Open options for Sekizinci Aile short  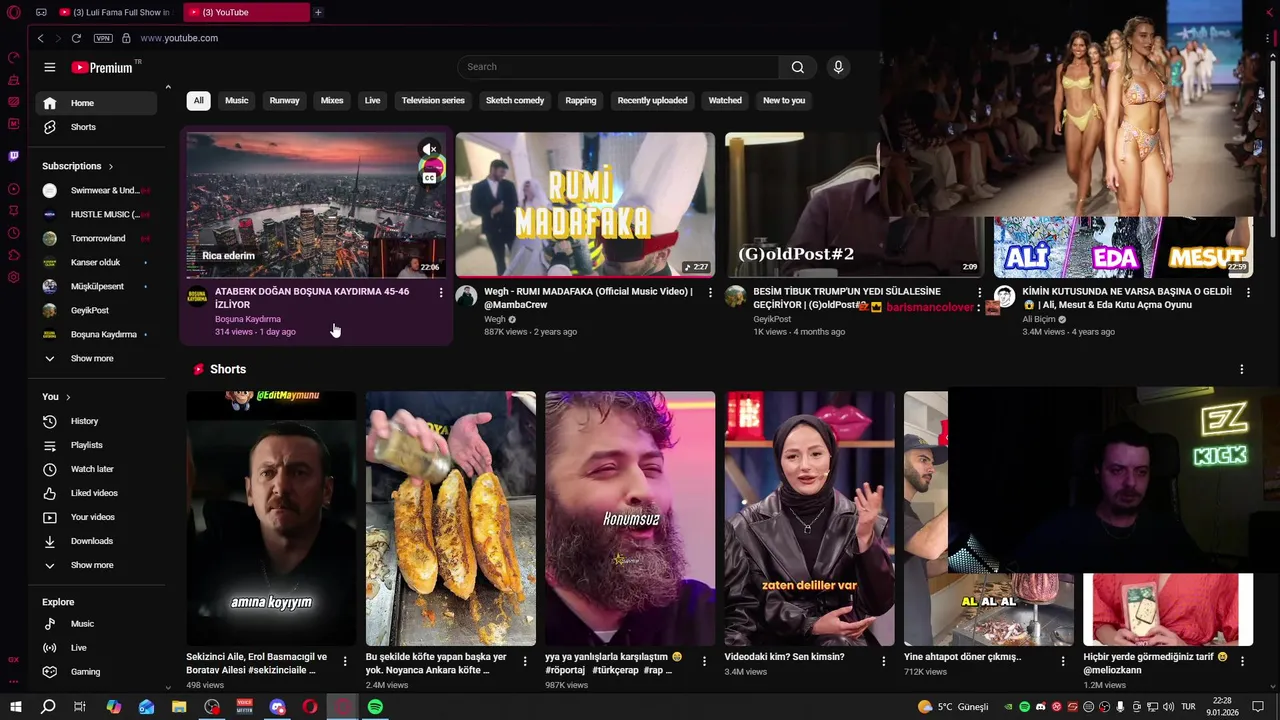[345, 661]
